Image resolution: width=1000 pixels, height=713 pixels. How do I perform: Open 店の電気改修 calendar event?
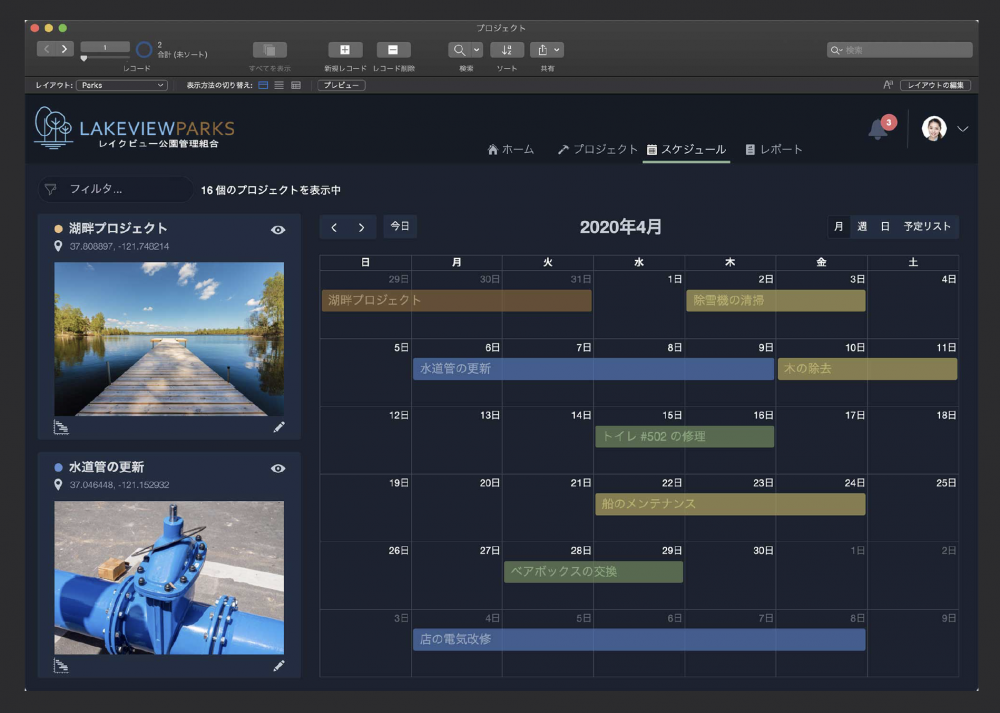[x=639, y=639]
